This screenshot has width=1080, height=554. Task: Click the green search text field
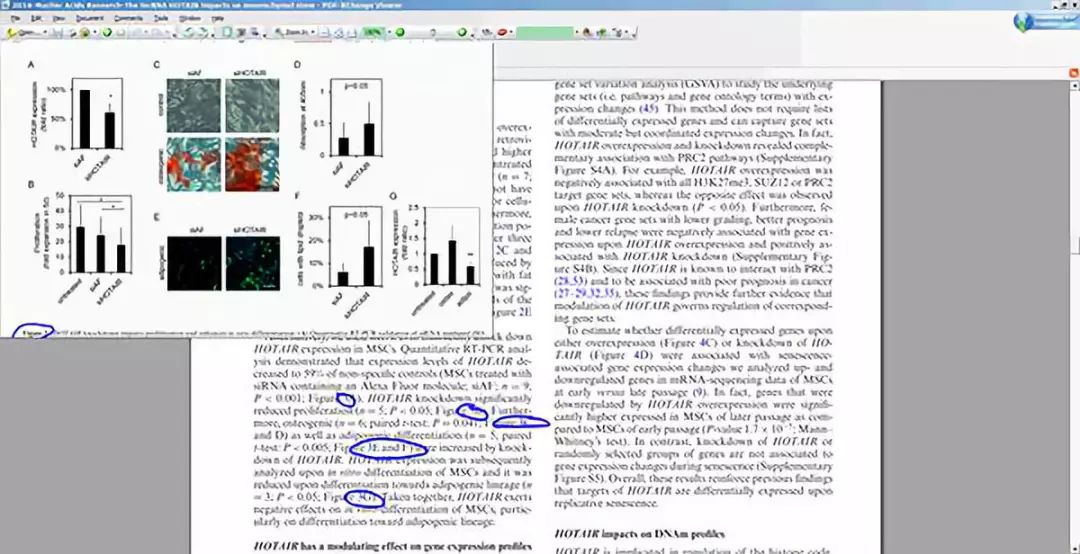pyautogui.click(x=545, y=32)
